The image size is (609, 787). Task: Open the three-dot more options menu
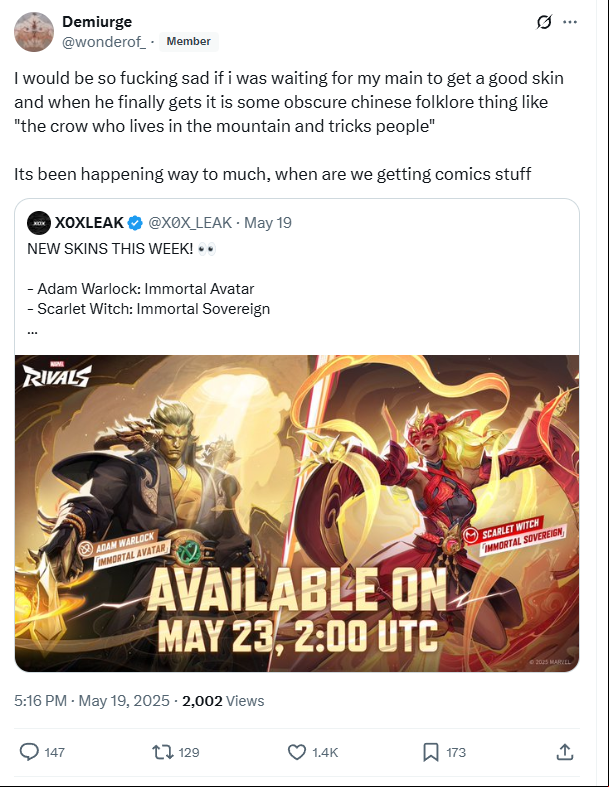point(570,22)
